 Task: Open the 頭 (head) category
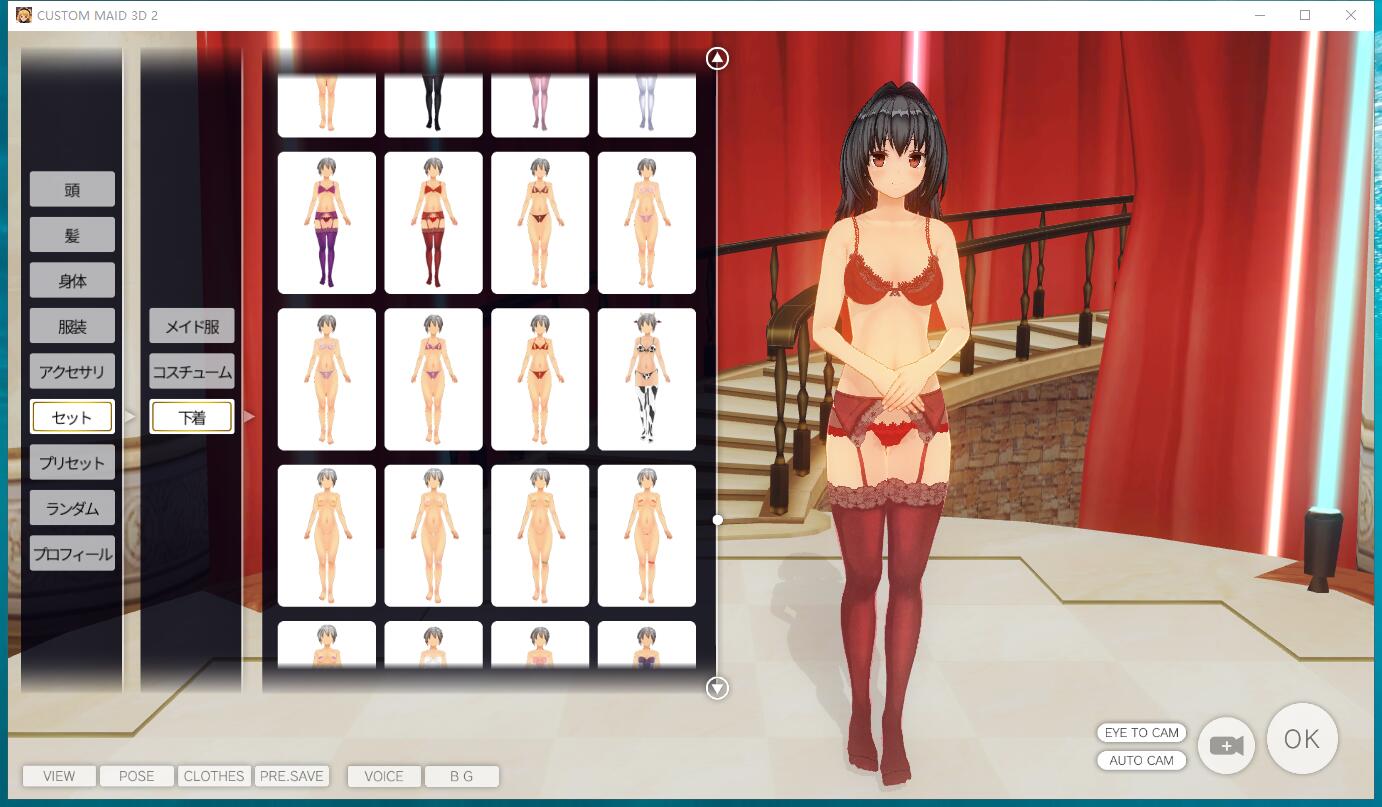[72, 190]
